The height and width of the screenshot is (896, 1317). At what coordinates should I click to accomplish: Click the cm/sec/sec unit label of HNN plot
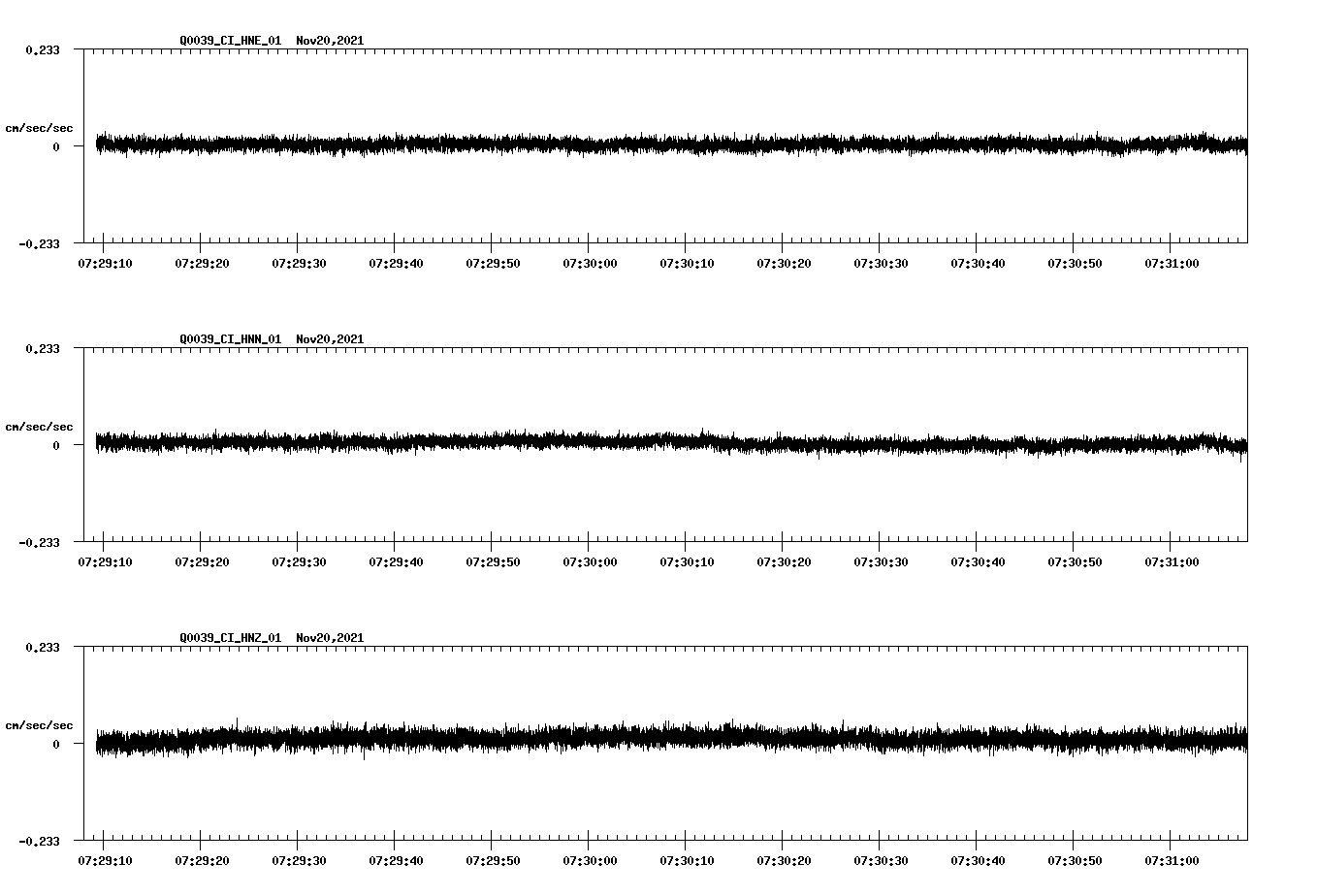[39, 427]
